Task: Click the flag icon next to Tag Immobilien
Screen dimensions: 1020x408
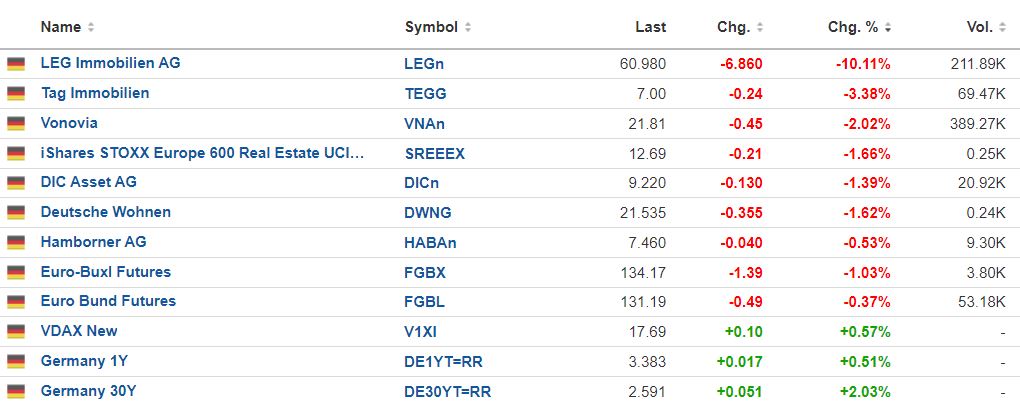Action: pos(16,94)
